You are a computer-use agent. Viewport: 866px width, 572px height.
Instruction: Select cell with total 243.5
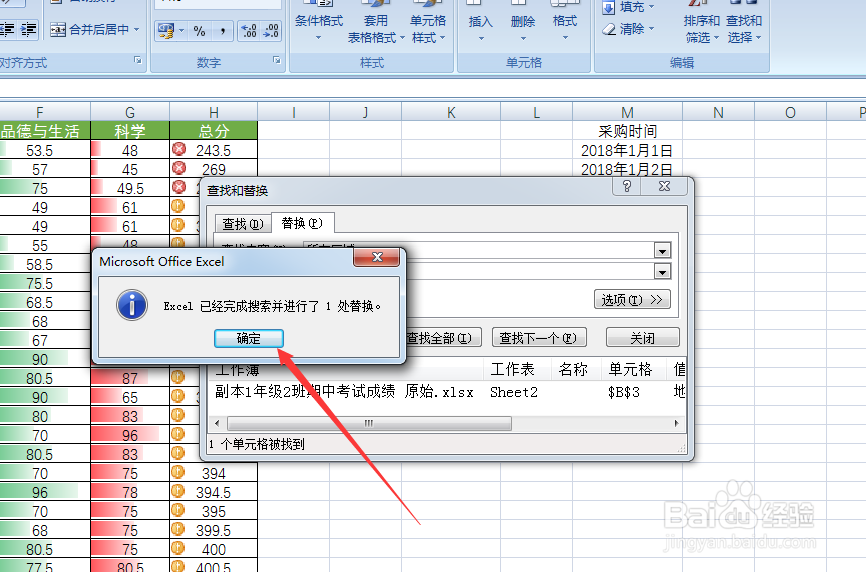[214, 150]
